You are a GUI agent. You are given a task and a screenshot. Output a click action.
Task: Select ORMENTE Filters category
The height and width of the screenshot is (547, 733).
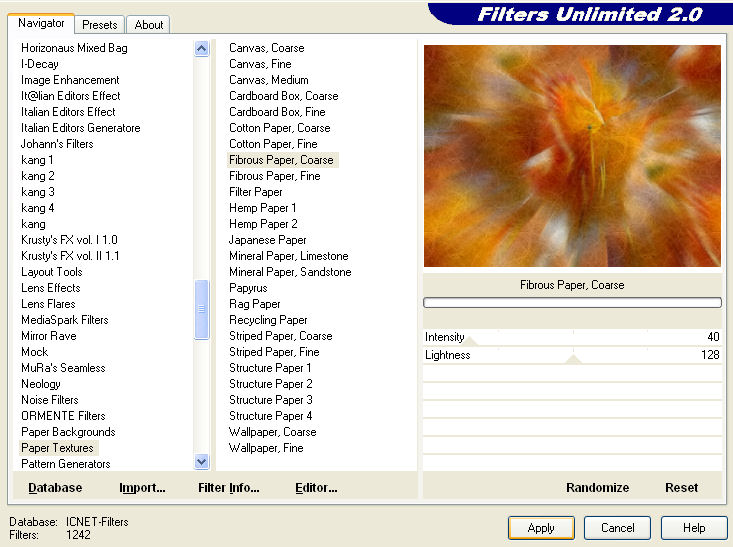63,416
